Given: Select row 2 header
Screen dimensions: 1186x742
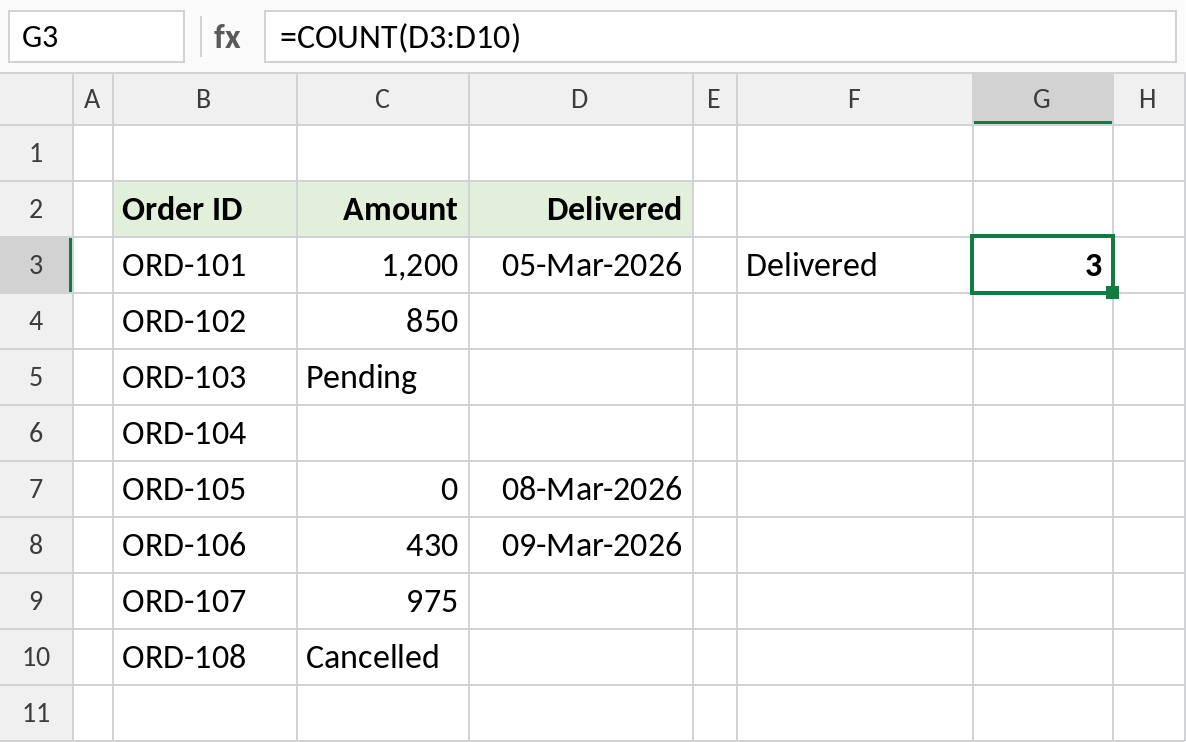Looking at the screenshot, I should [x=36, y=209].
